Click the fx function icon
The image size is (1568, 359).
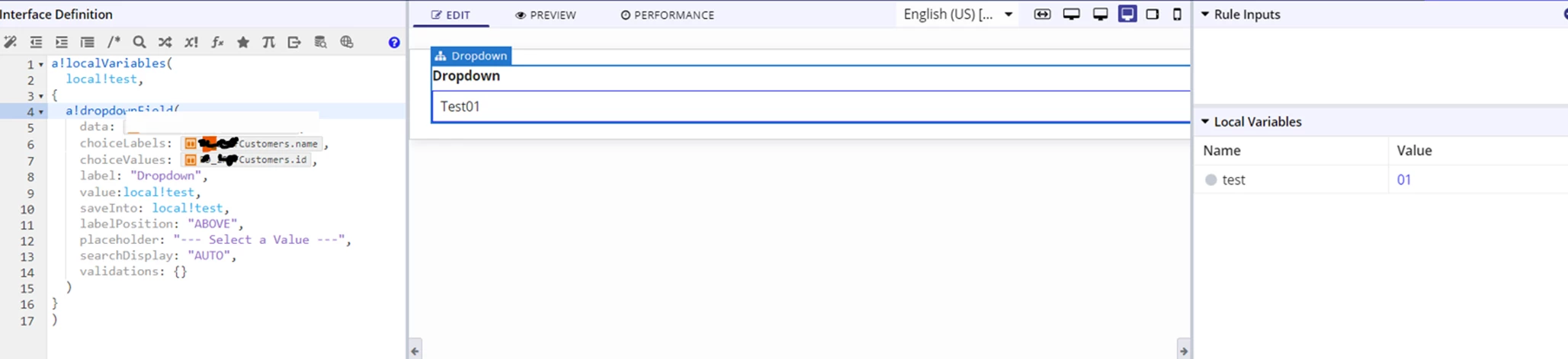[217, 43]
